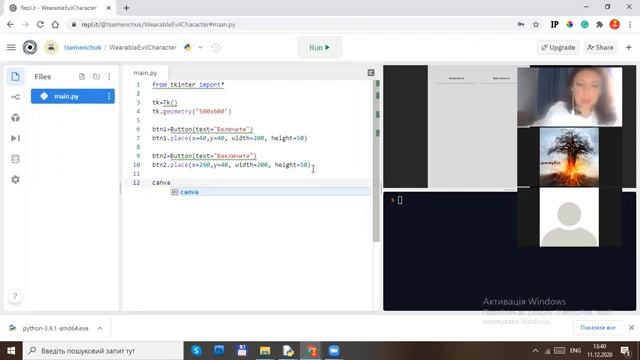
Task: Run the program with the Run button
Action: pyautogui.click(x=320, y=47)
